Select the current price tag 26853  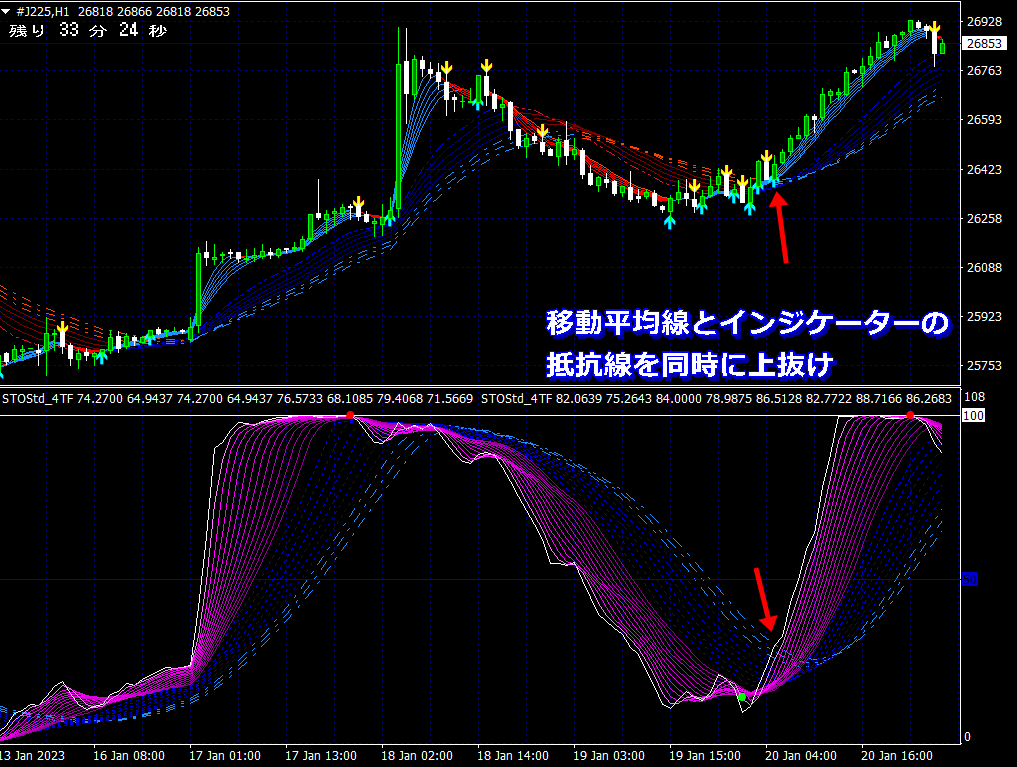click(x=984, y=43)
